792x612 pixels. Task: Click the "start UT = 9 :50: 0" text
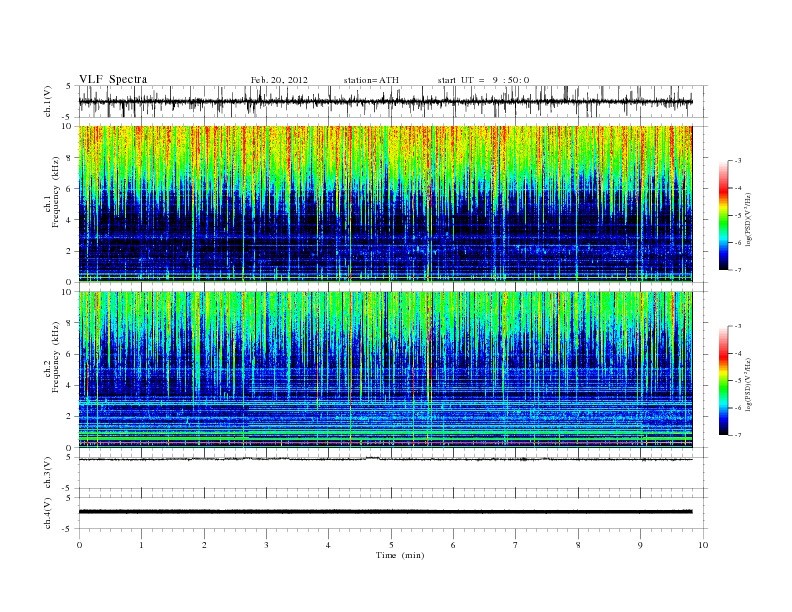point(483,80)
